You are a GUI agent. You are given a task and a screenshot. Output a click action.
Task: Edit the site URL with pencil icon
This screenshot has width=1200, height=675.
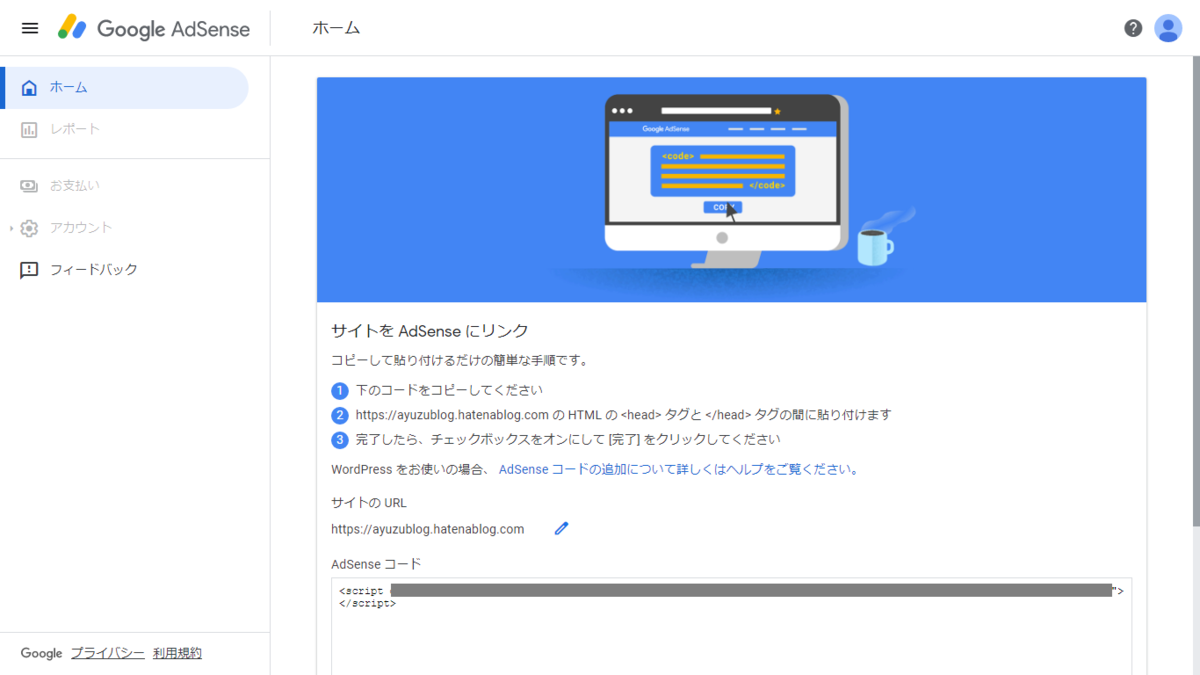pos(561,528)
